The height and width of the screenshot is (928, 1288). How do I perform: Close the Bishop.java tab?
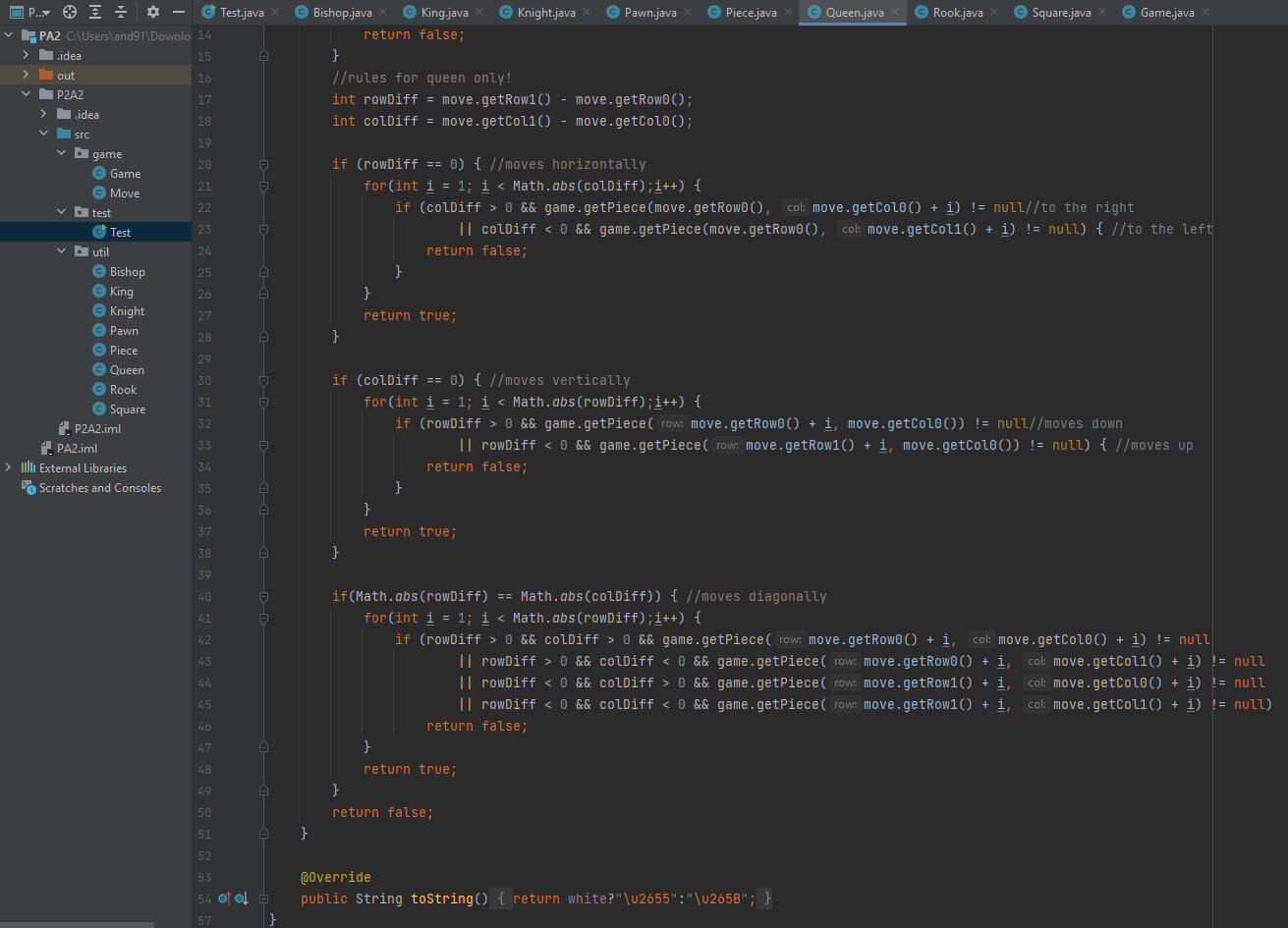383,13
